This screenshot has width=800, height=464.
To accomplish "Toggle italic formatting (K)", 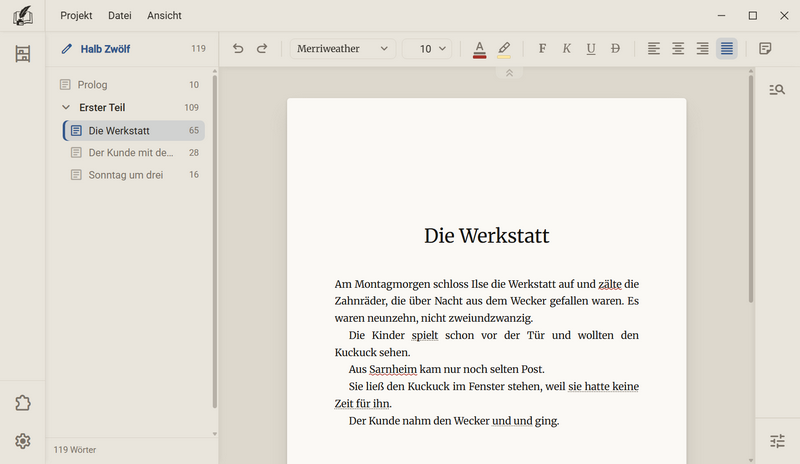I will click(566, 48).
